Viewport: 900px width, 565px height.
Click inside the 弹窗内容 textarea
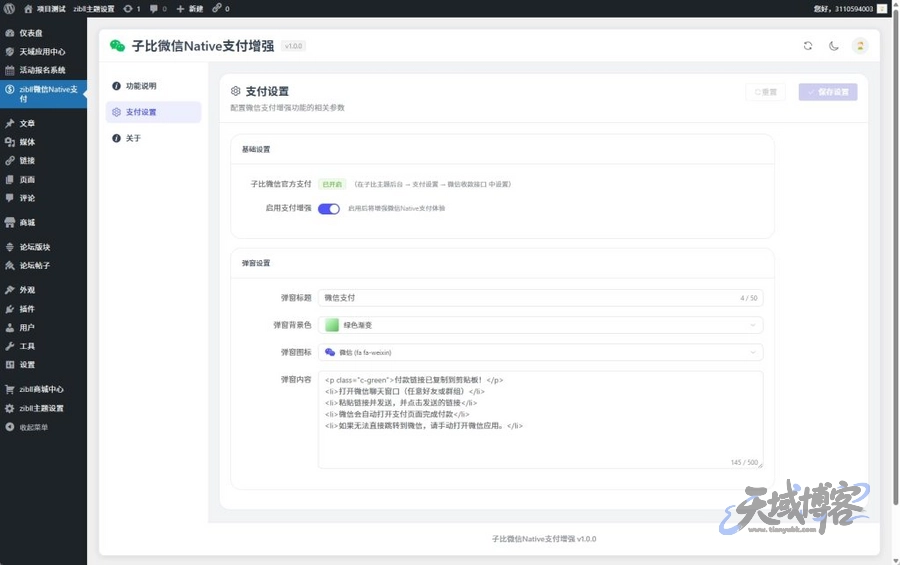[x=541, y=420]
